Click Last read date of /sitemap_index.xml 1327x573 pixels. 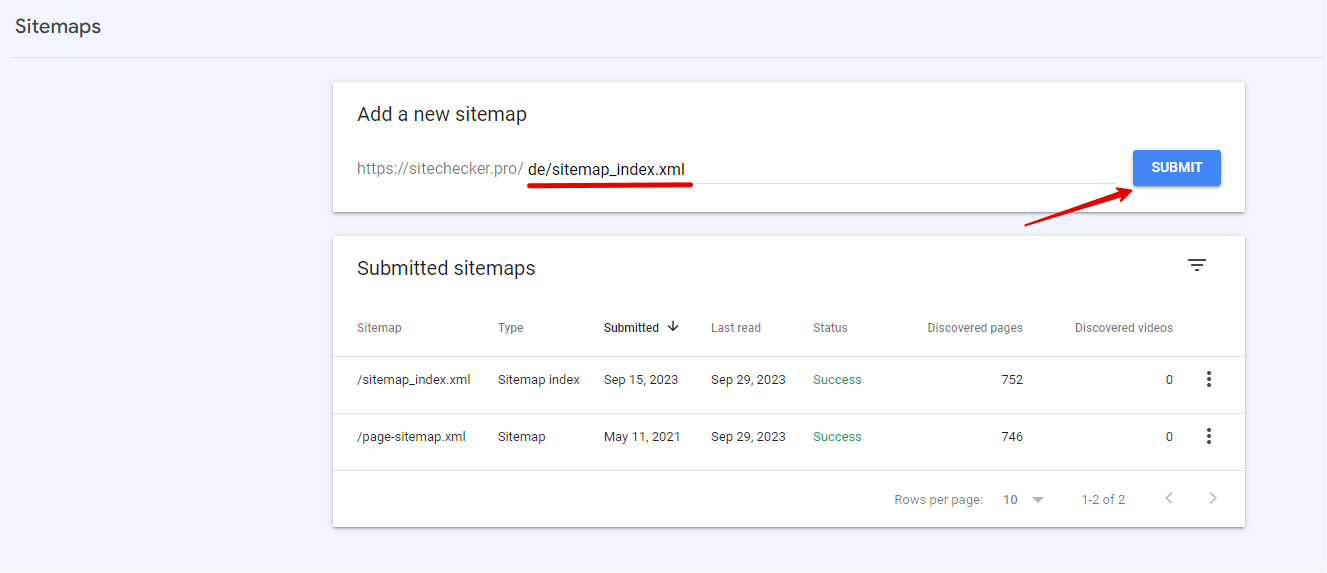pos(748,380)
